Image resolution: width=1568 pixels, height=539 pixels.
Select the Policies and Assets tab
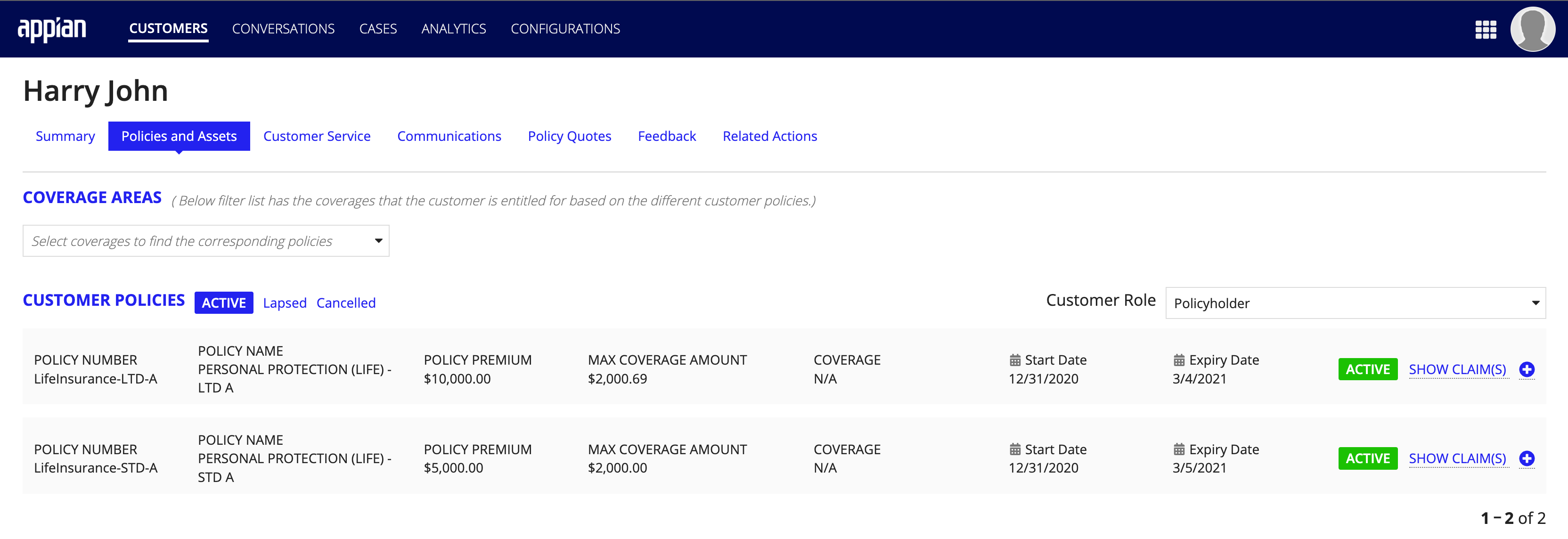(179, 136)
